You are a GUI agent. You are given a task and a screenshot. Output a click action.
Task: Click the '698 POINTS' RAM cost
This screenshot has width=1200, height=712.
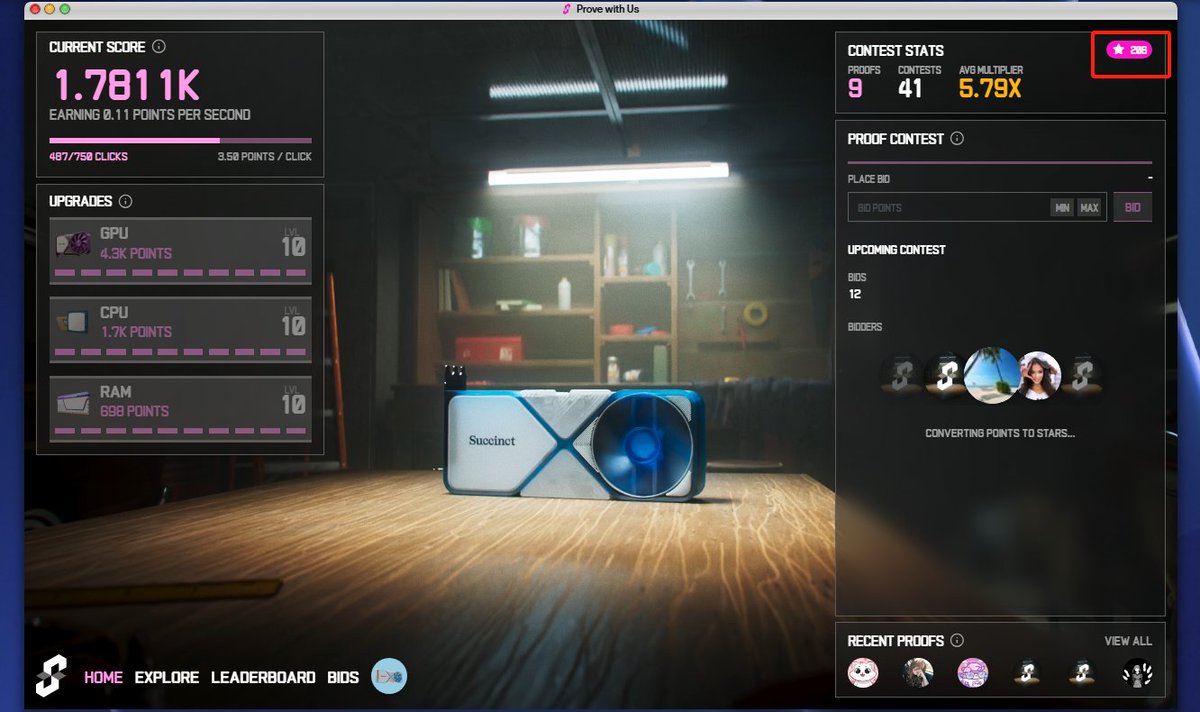[x=134, y=411]
